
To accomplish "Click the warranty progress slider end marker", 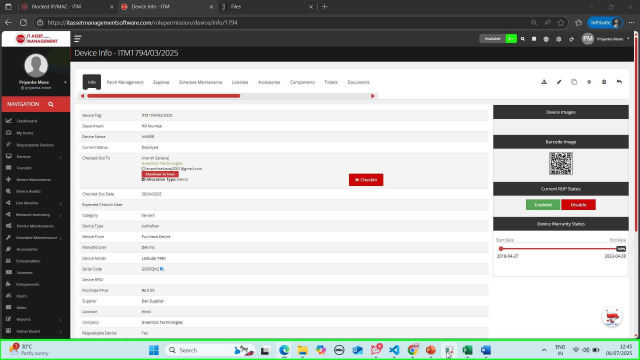I will (x=621, y=249).
